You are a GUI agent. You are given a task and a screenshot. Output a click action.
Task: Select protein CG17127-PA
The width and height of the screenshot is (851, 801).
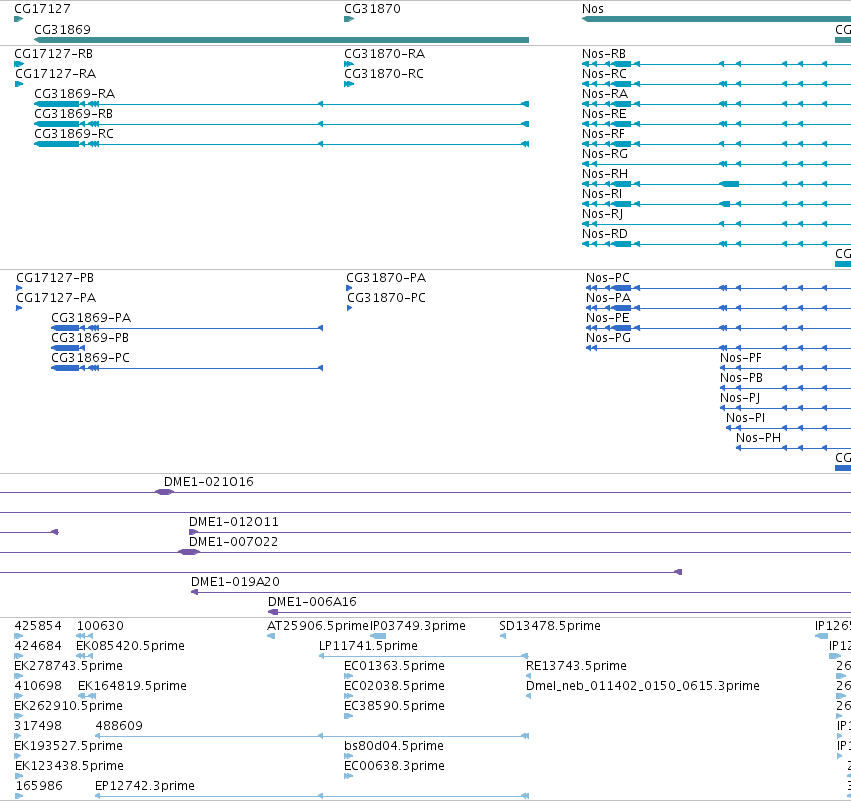[x=56, y=298]
